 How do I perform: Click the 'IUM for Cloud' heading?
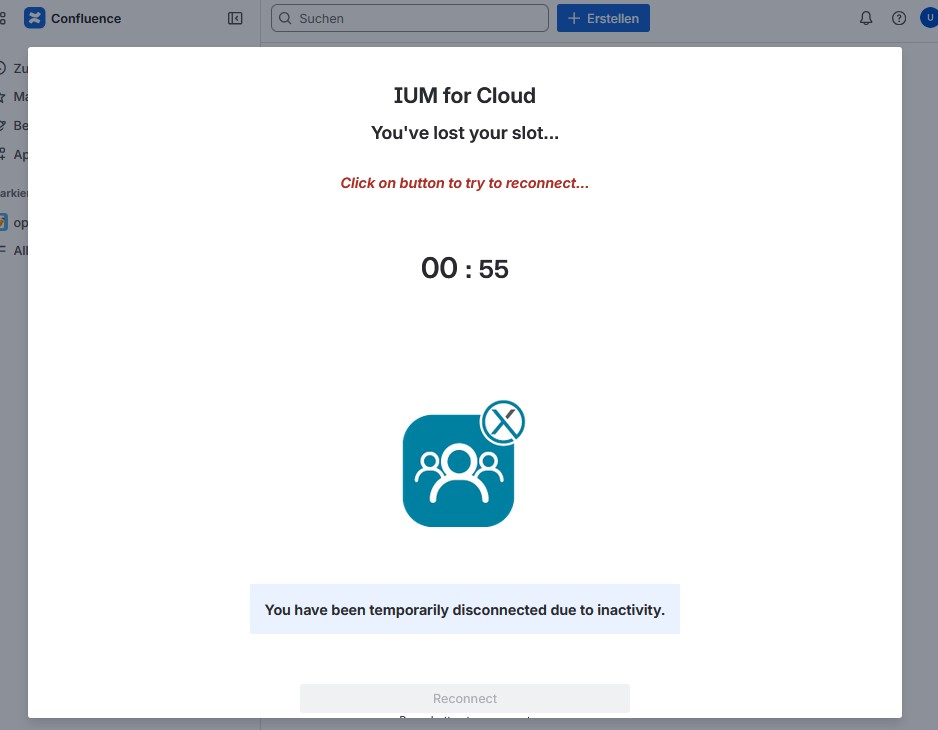click(x=465, y=96)
